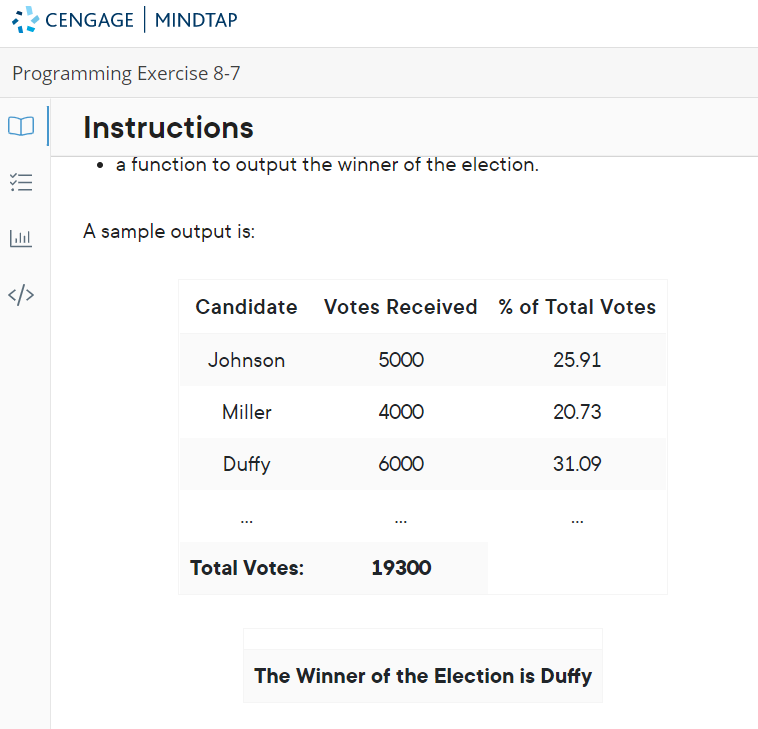758x729 pixels.
Task: Click the Candidate column header
Action: coord(247,307)
